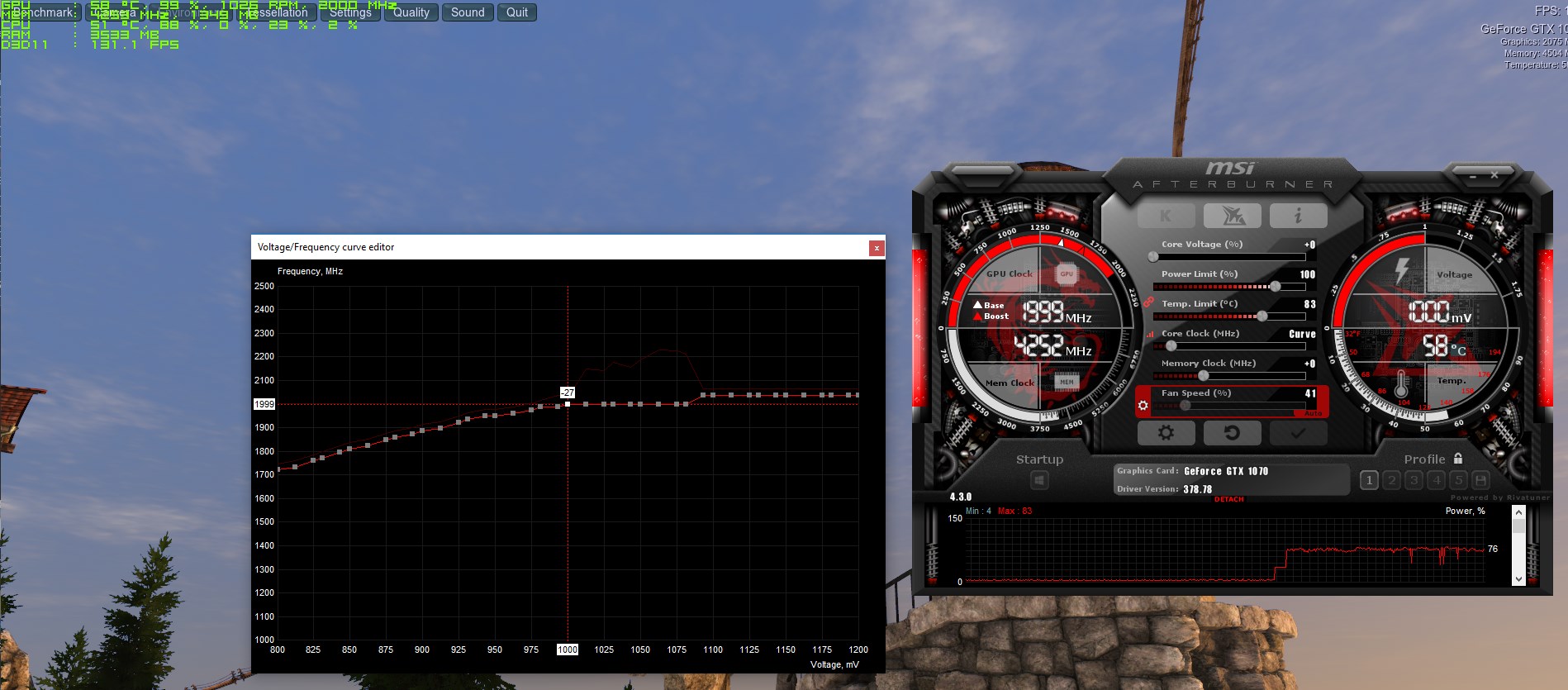
Task: Open fan speed user-define gear icon
Action: pos(1143,405)
